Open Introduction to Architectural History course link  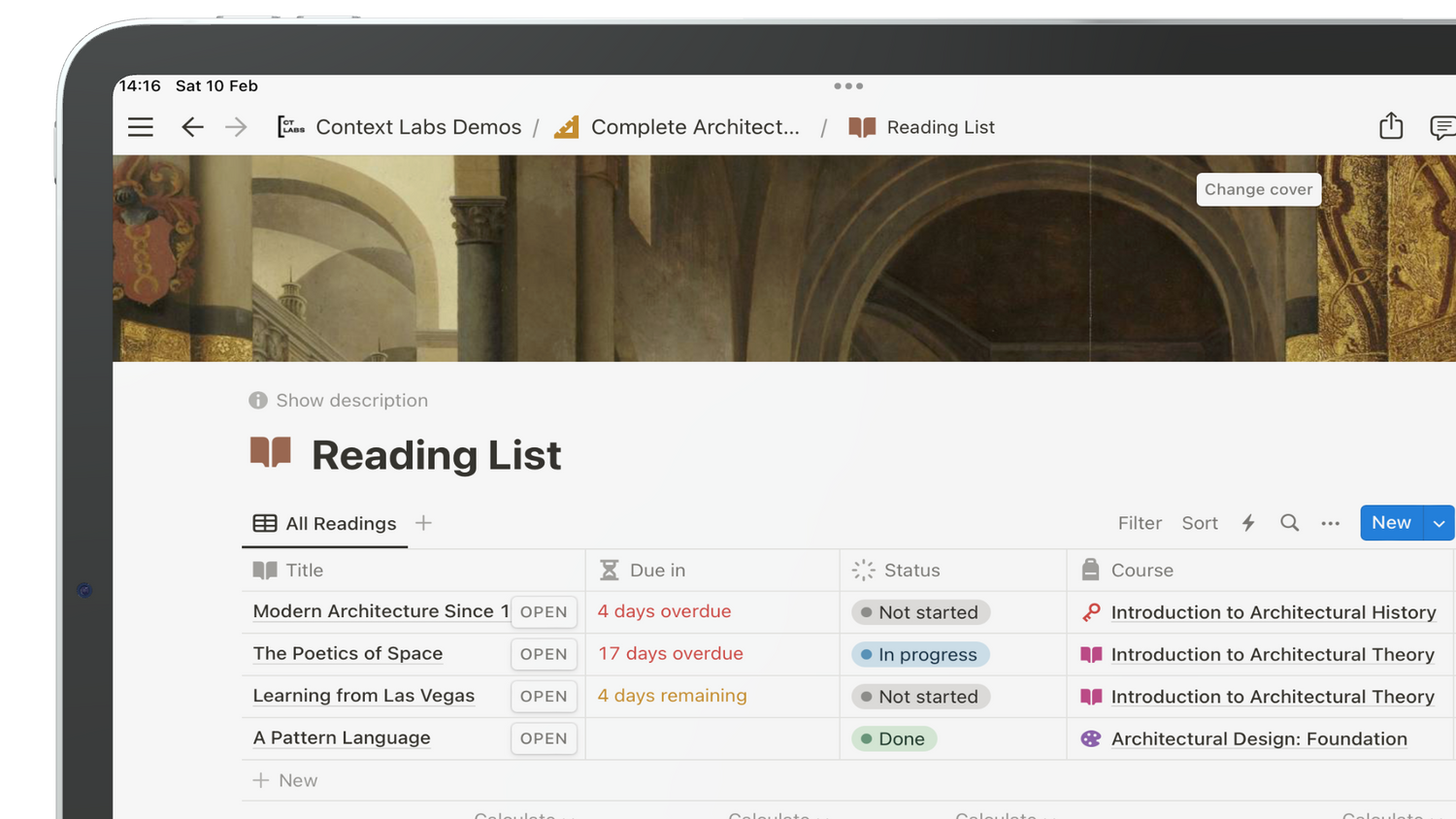coord(1273,612)
